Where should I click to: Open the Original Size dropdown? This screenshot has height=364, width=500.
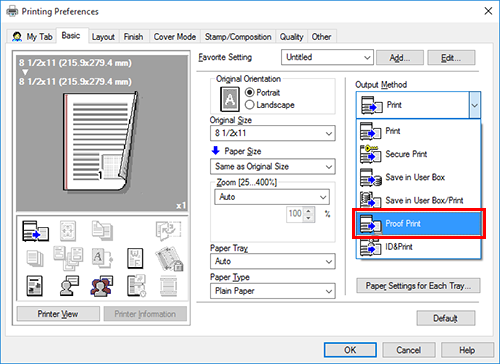coord(273,133)
